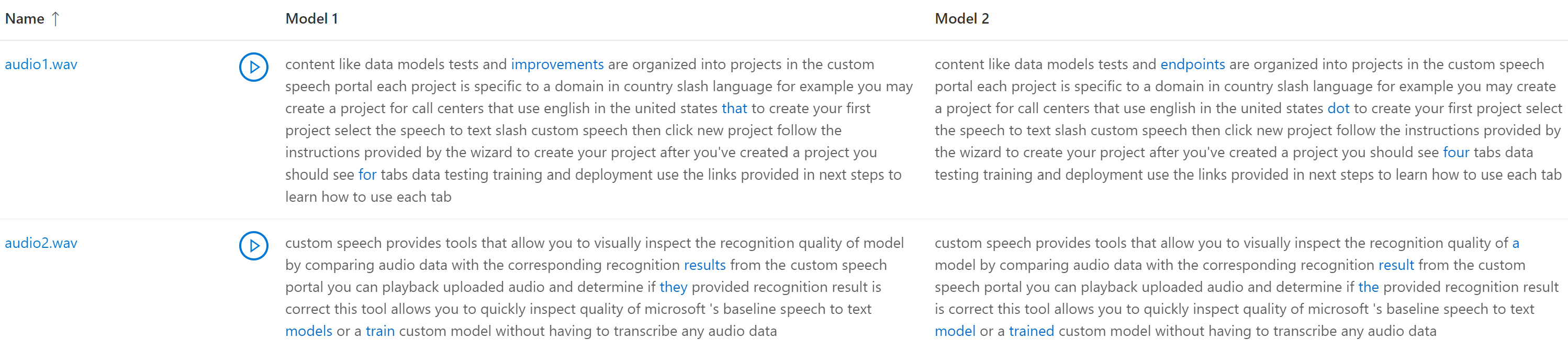The height and width of the screenshot is (349, 1568).
Task: Select the Model 2 column header
Action: [961, 19]
